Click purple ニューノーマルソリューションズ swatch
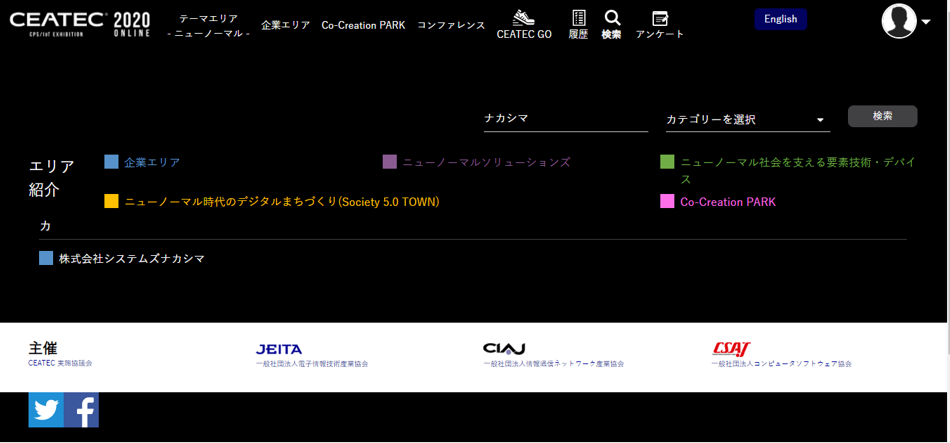This screenshot has height=443, width=950. [x=390, y=162]
